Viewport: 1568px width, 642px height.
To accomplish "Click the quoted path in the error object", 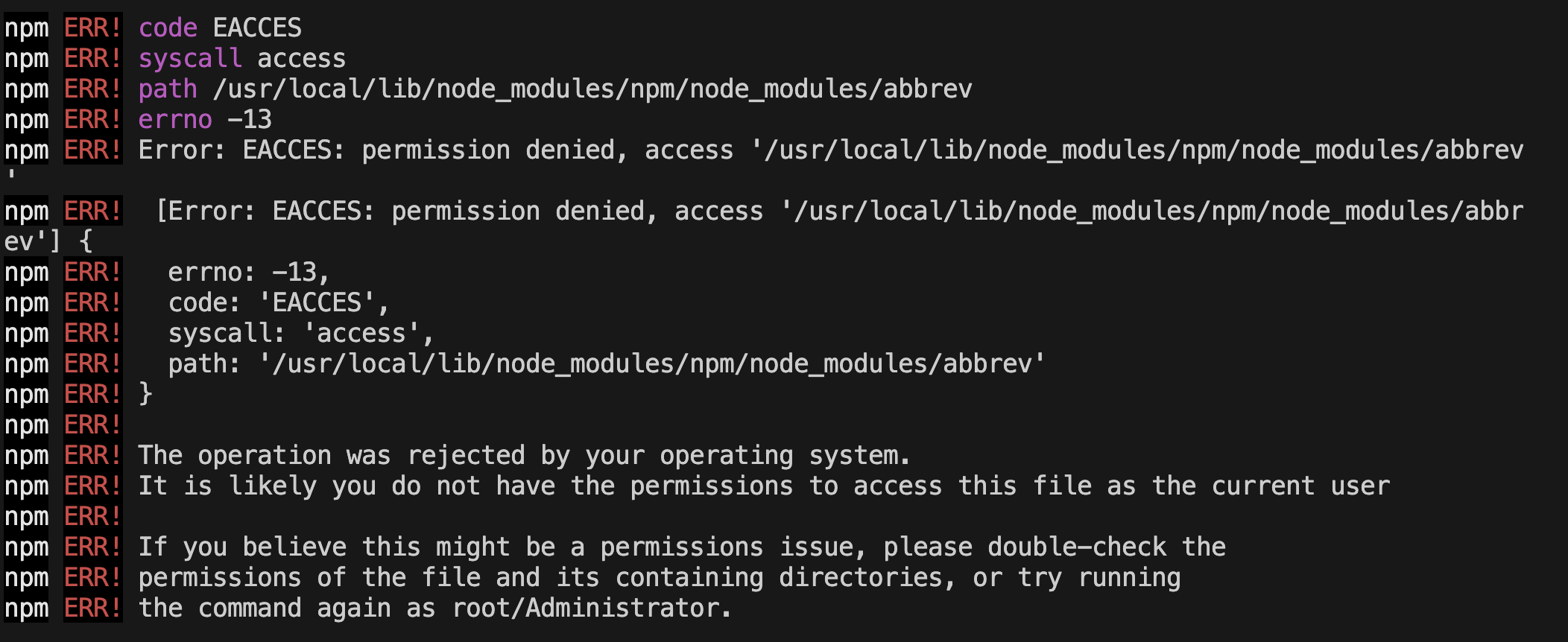I will pyautogui.click(x=652, y=364).
